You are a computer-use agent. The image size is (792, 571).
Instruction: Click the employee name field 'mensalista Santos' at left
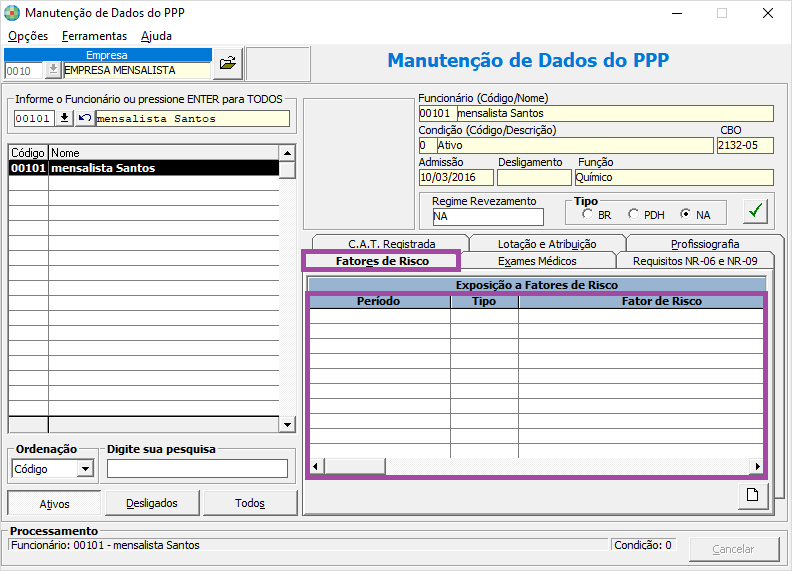[x=192, y=118]
